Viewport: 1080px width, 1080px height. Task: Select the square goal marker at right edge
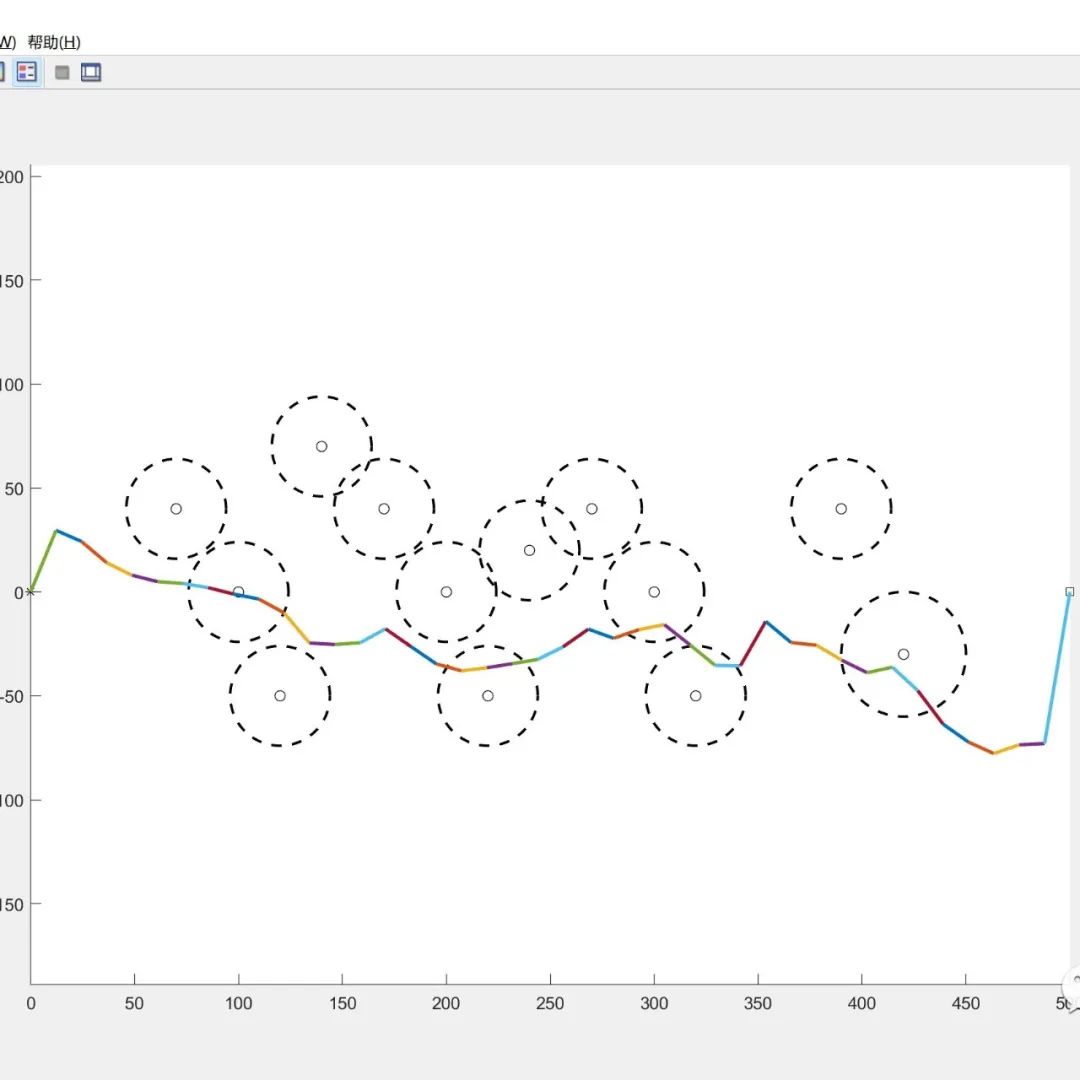(1070, 592)
